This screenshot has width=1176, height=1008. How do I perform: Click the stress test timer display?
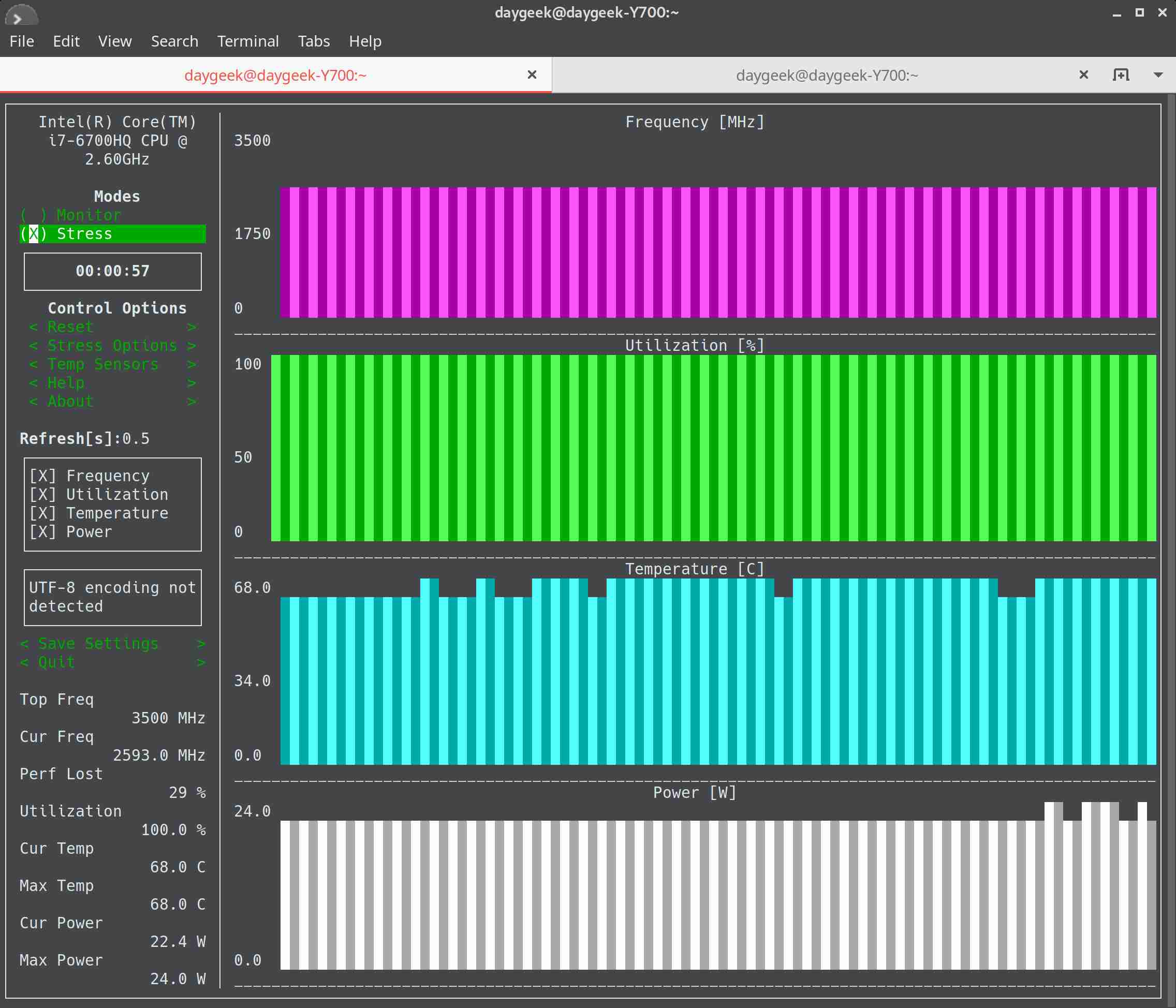coord(113,270)
